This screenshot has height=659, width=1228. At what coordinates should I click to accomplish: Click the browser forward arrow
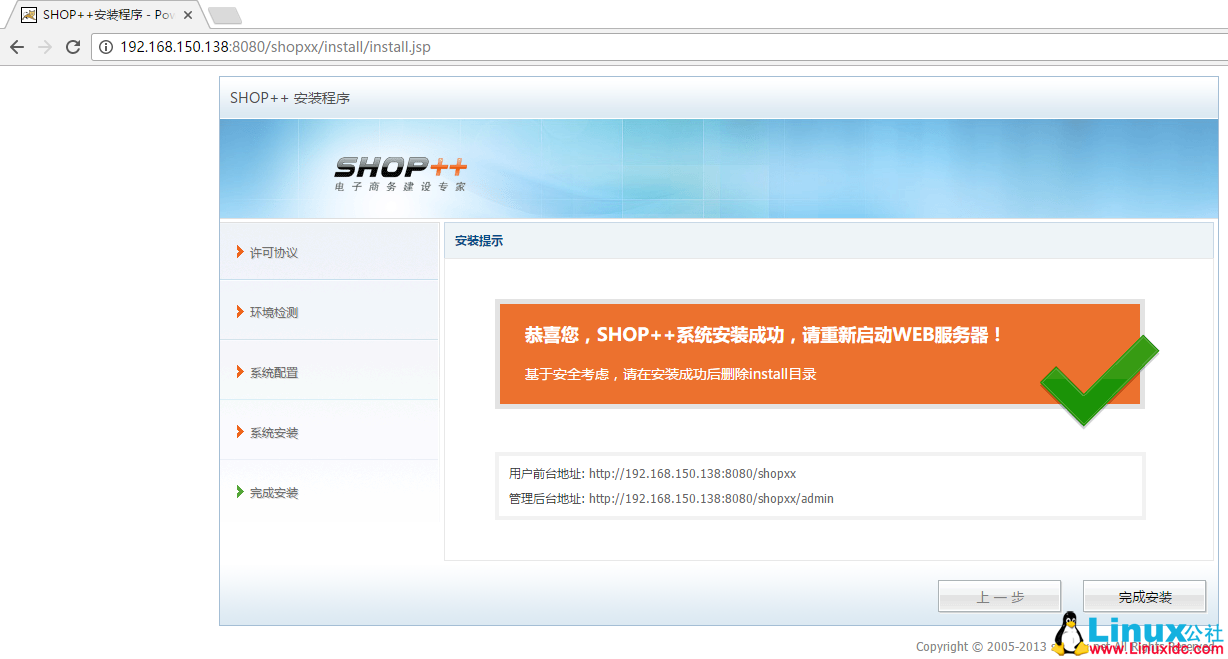point(45,47)
